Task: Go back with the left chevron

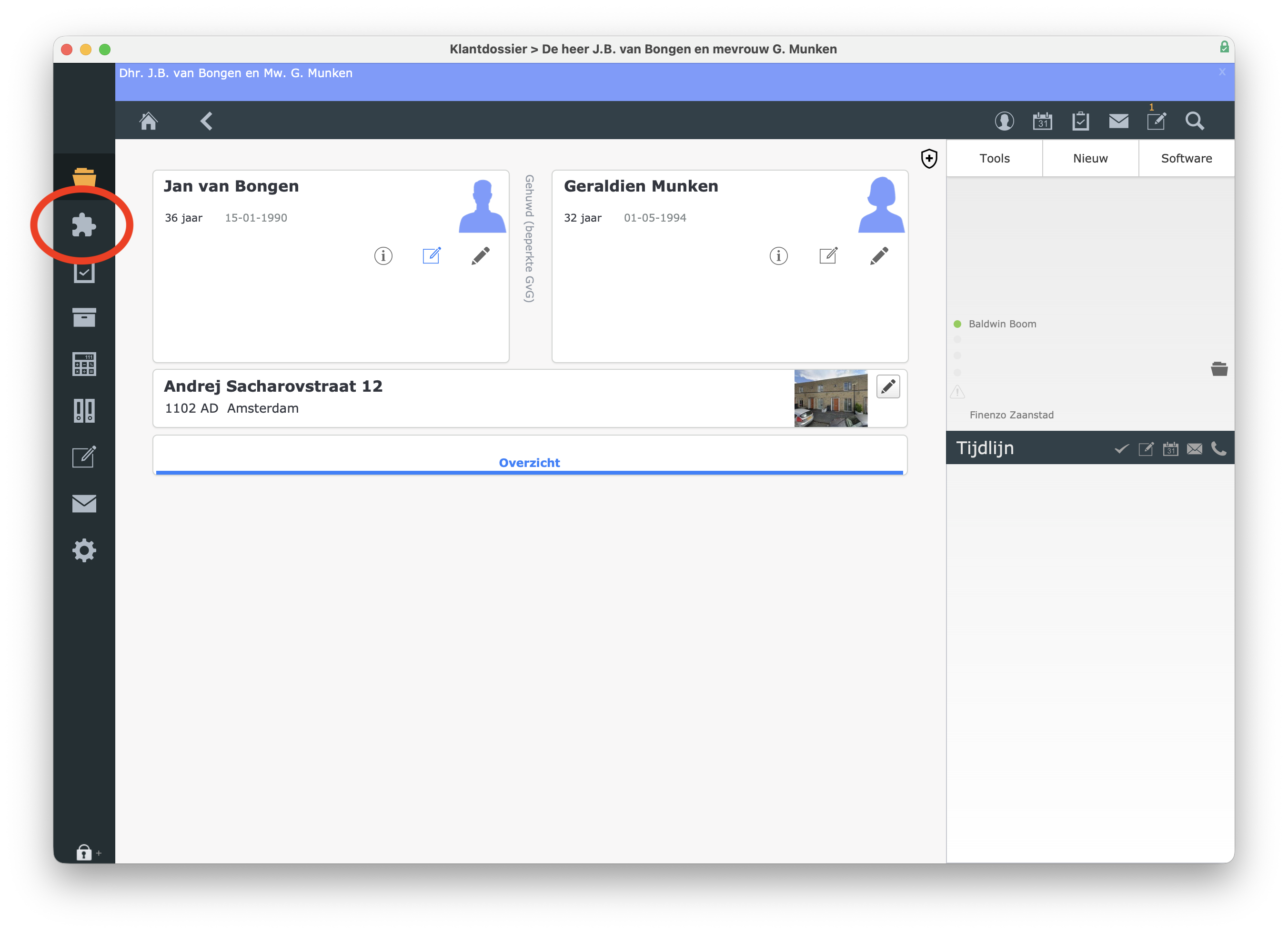Action: (x=206, y=121)
